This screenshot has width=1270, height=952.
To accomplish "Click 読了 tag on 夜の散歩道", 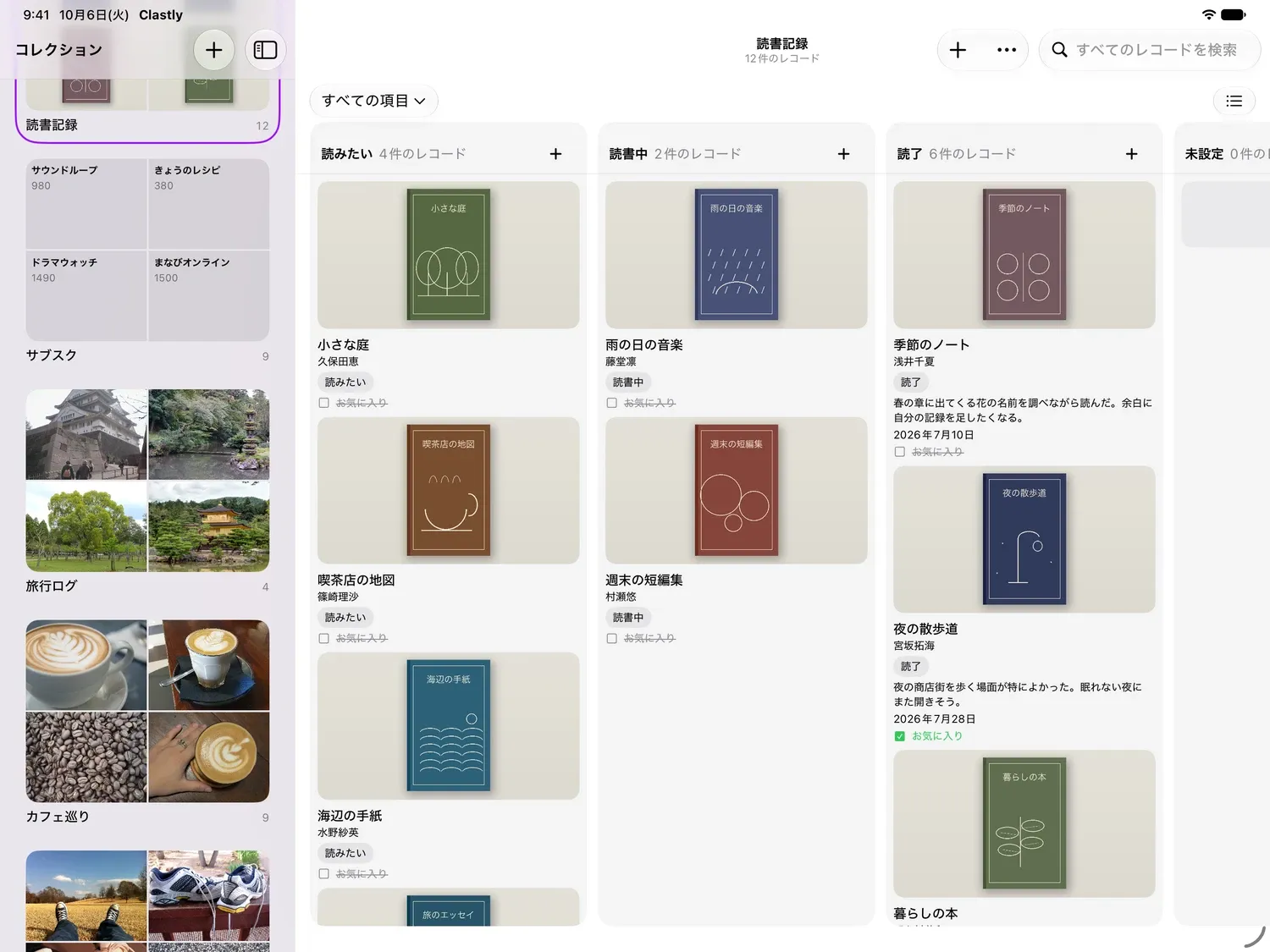I will click(911, 667).
